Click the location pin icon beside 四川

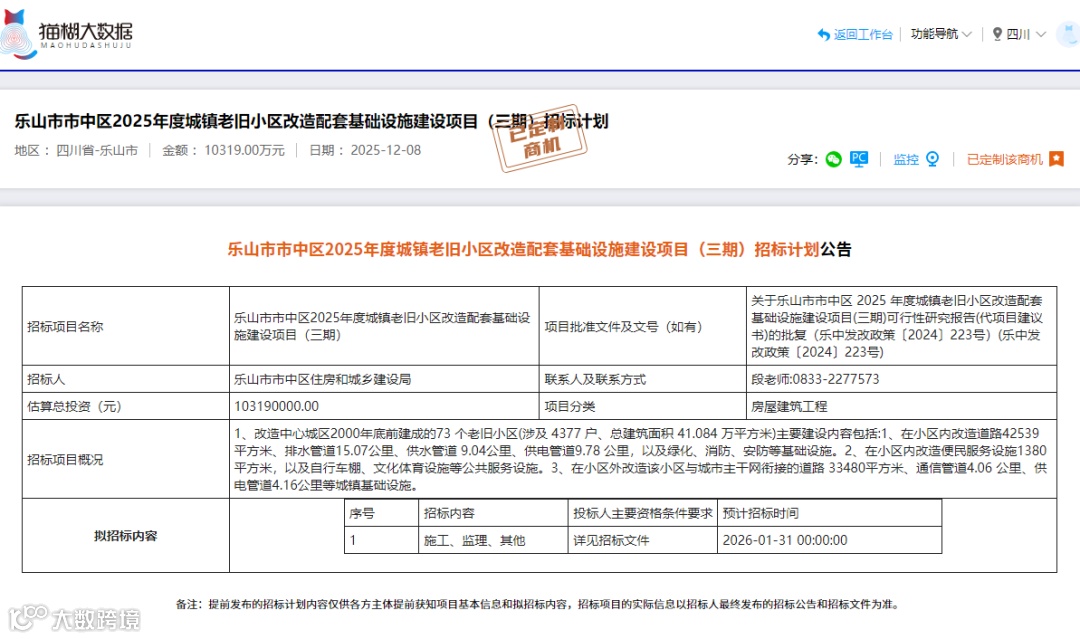coord(997,34)
